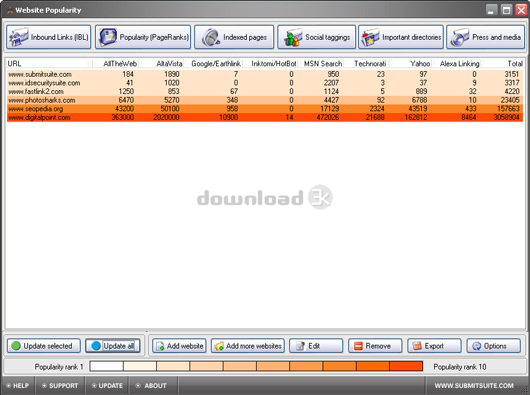530x395 pixels.
Task: Open the WWW.SUBMITSUITE.COM link
Action: [474, 386]
